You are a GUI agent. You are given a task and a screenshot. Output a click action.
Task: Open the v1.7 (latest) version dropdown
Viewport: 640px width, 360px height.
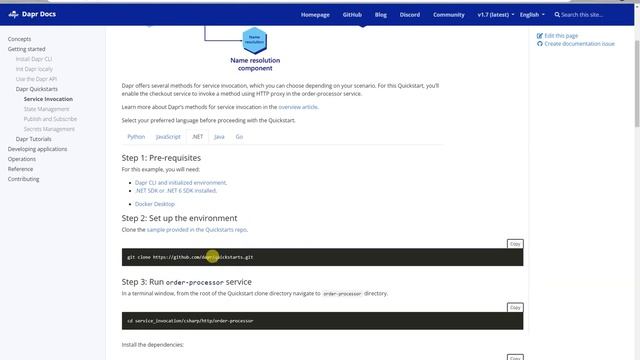tap(496, 15)
